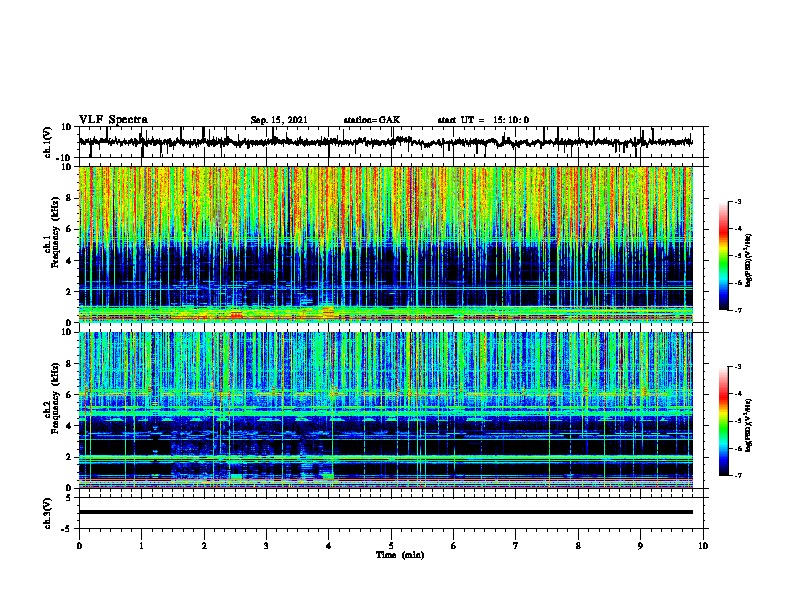792x612 pixels.
Task: Click time axis tick label "2"
Action: (x=204, y=545)
